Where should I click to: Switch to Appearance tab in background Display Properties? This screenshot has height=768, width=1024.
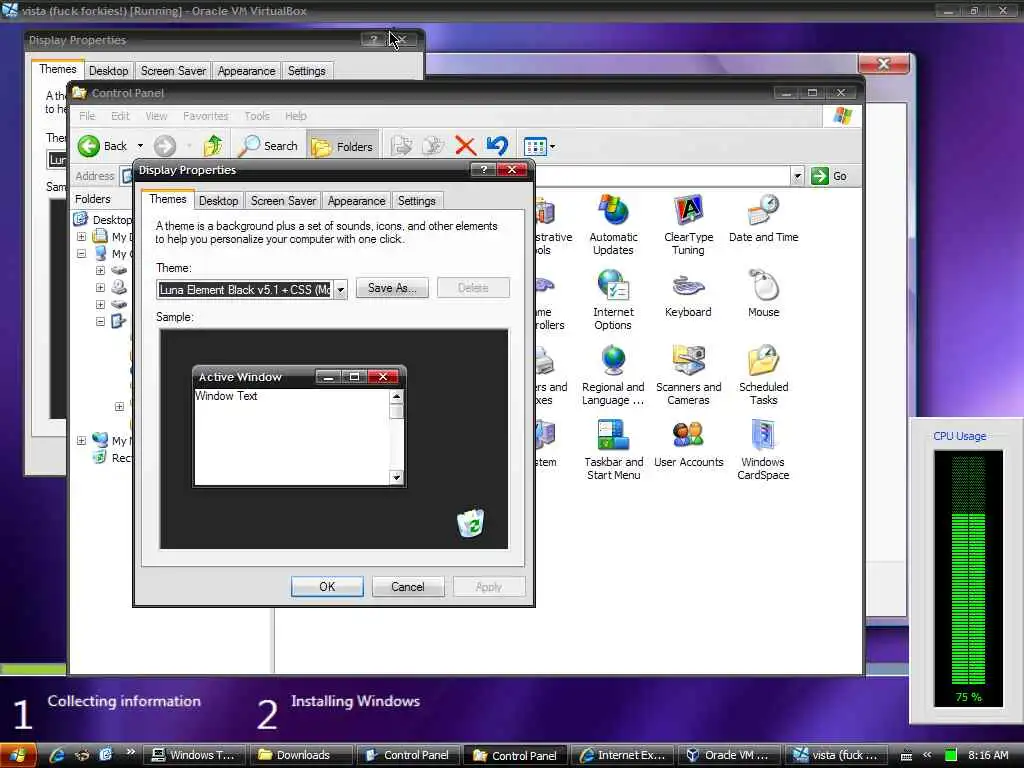click(x=246, y=71)
